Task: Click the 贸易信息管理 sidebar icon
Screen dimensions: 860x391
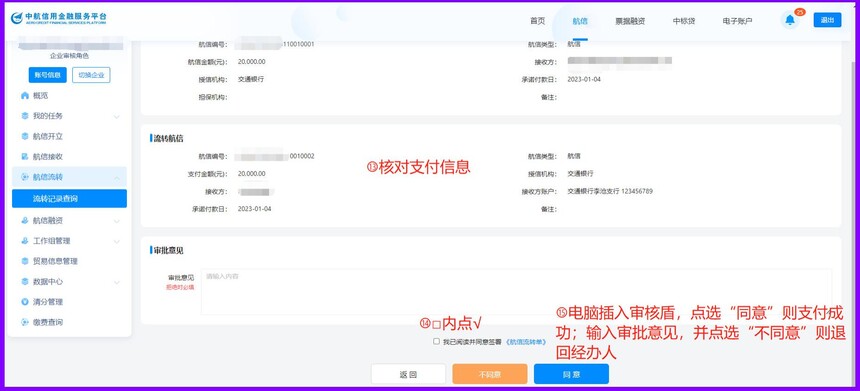Action: tap(25, 261)
